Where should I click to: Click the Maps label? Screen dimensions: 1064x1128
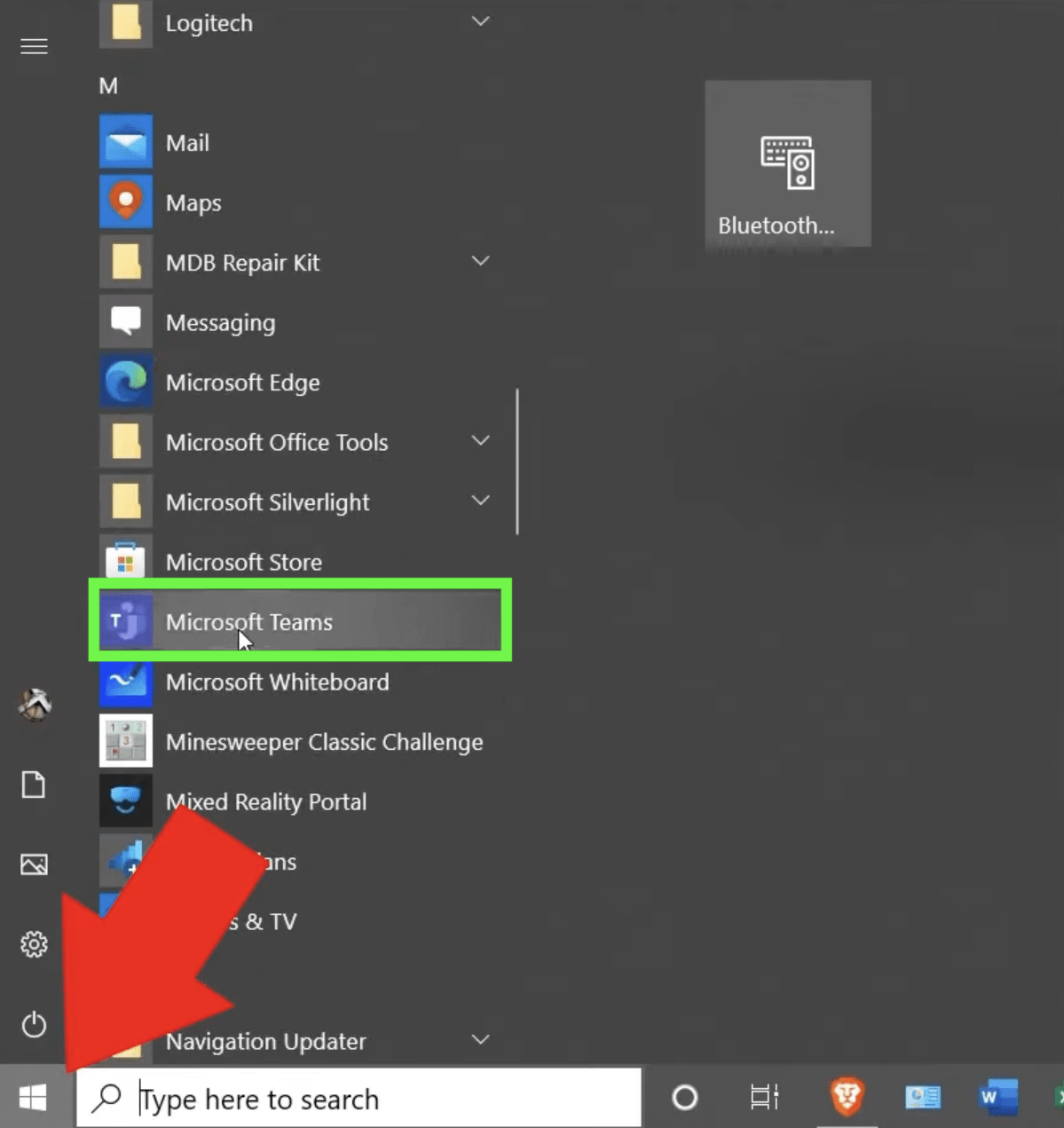(x=193, y=203)
